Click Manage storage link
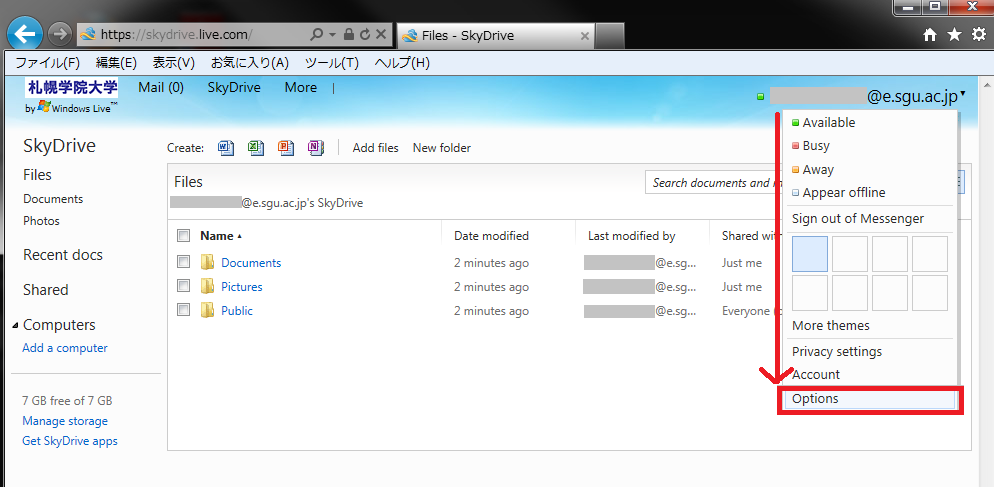Screen dimensions: 994x487 65,421
